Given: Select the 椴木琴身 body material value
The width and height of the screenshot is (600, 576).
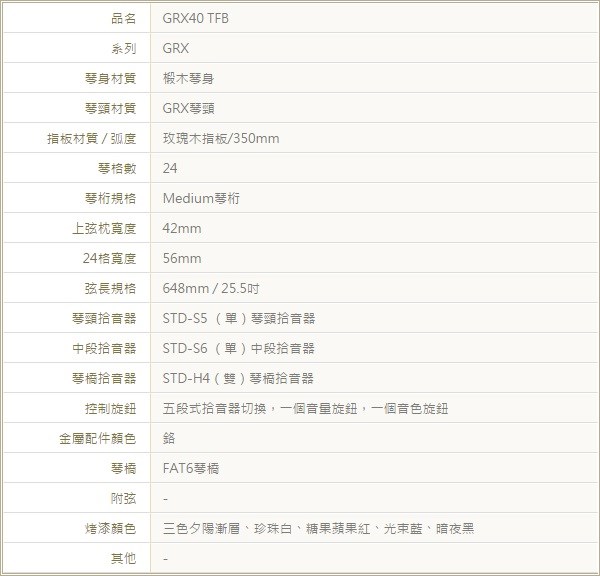Looking at the screenshot, I should point(187,78).
